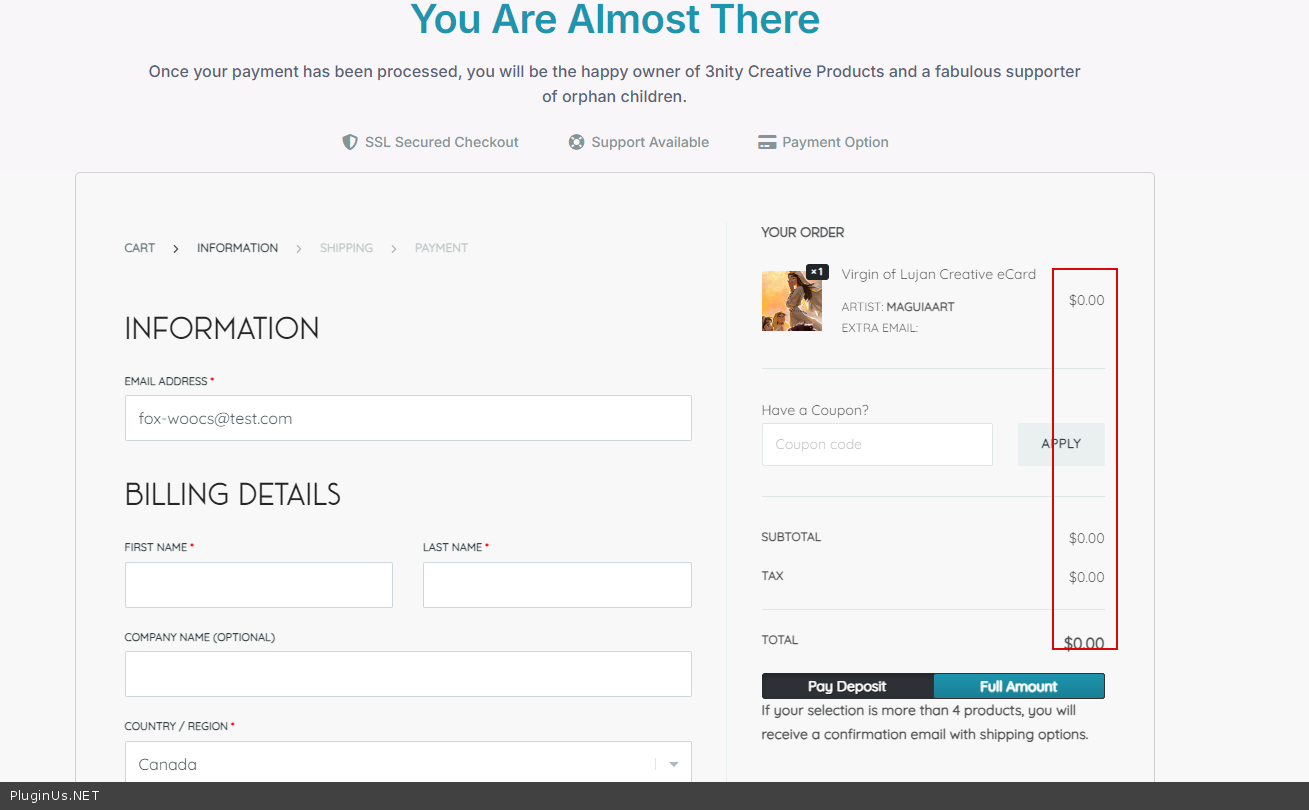Go back to Cart in the breadcrumb
This screenshot has height=810, width=1309.
140,248
